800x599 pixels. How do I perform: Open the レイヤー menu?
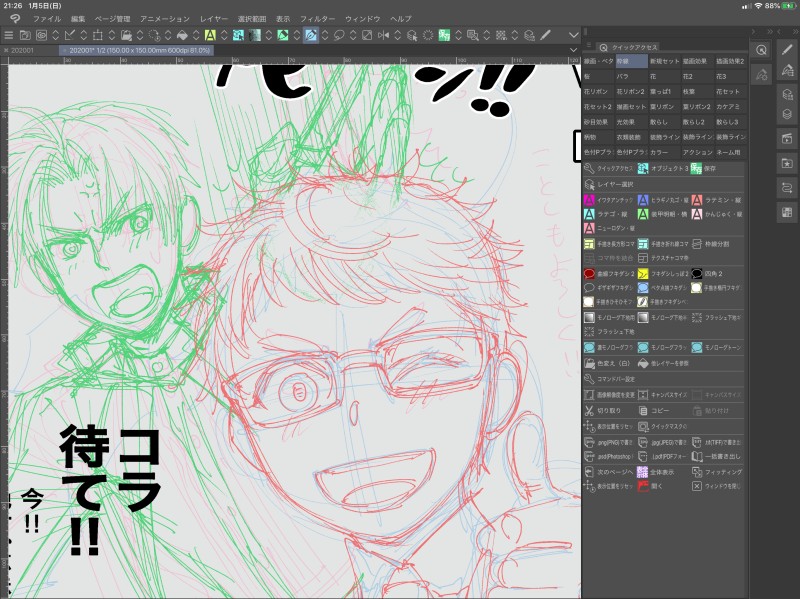coord(214,19)
